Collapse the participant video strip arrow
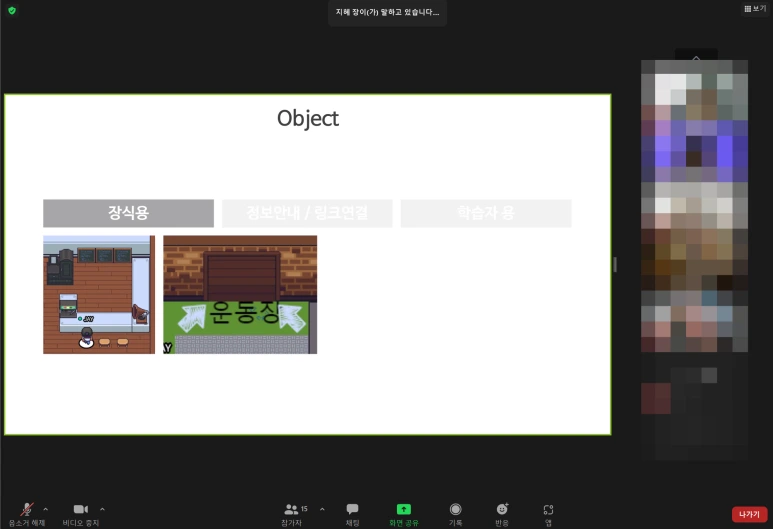Image resolution: width=773 pixels, height=529 pixels. pos(696,58)
